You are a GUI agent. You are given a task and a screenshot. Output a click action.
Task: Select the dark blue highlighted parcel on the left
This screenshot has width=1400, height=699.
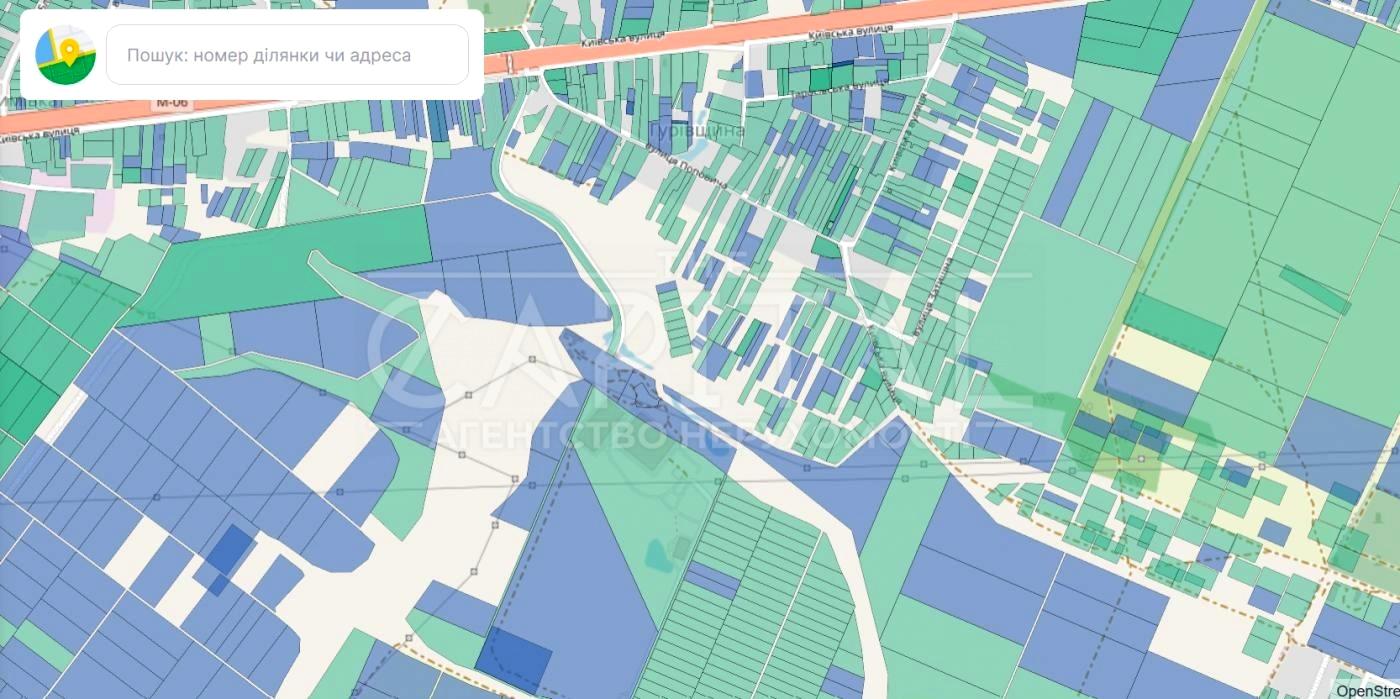pos(230,550)
